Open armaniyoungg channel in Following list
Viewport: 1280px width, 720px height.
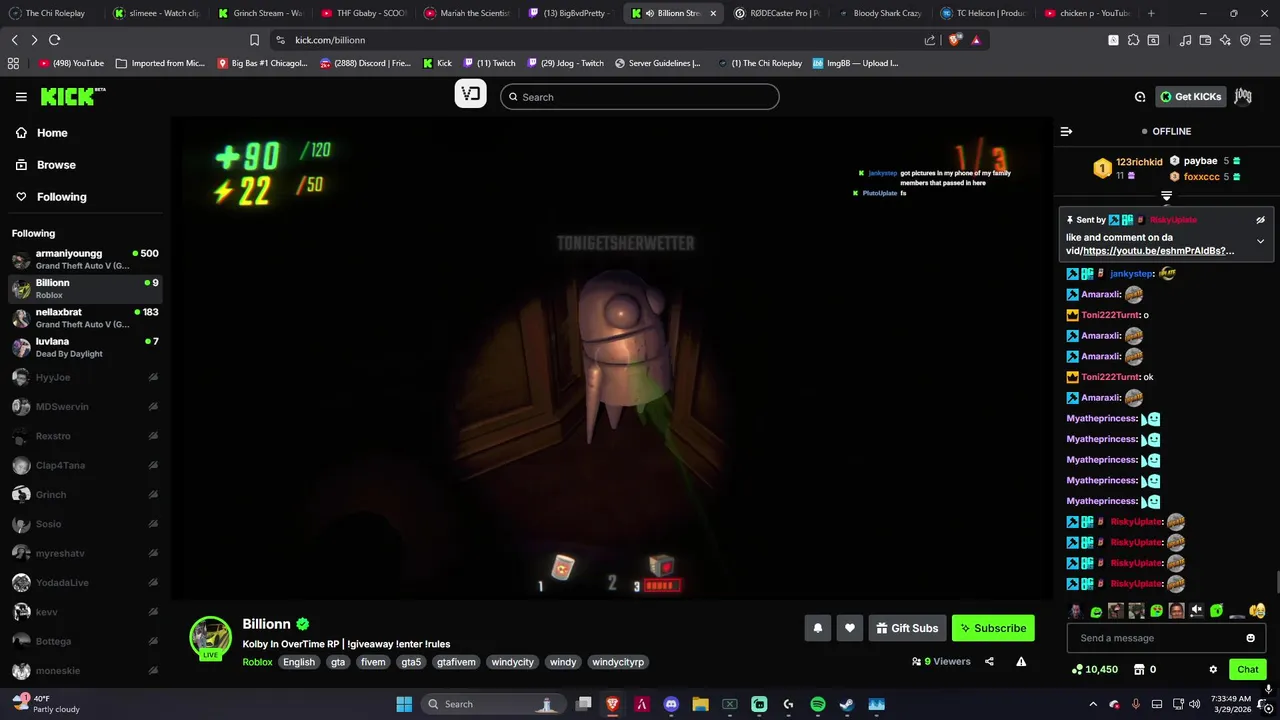tap(84, 259)
